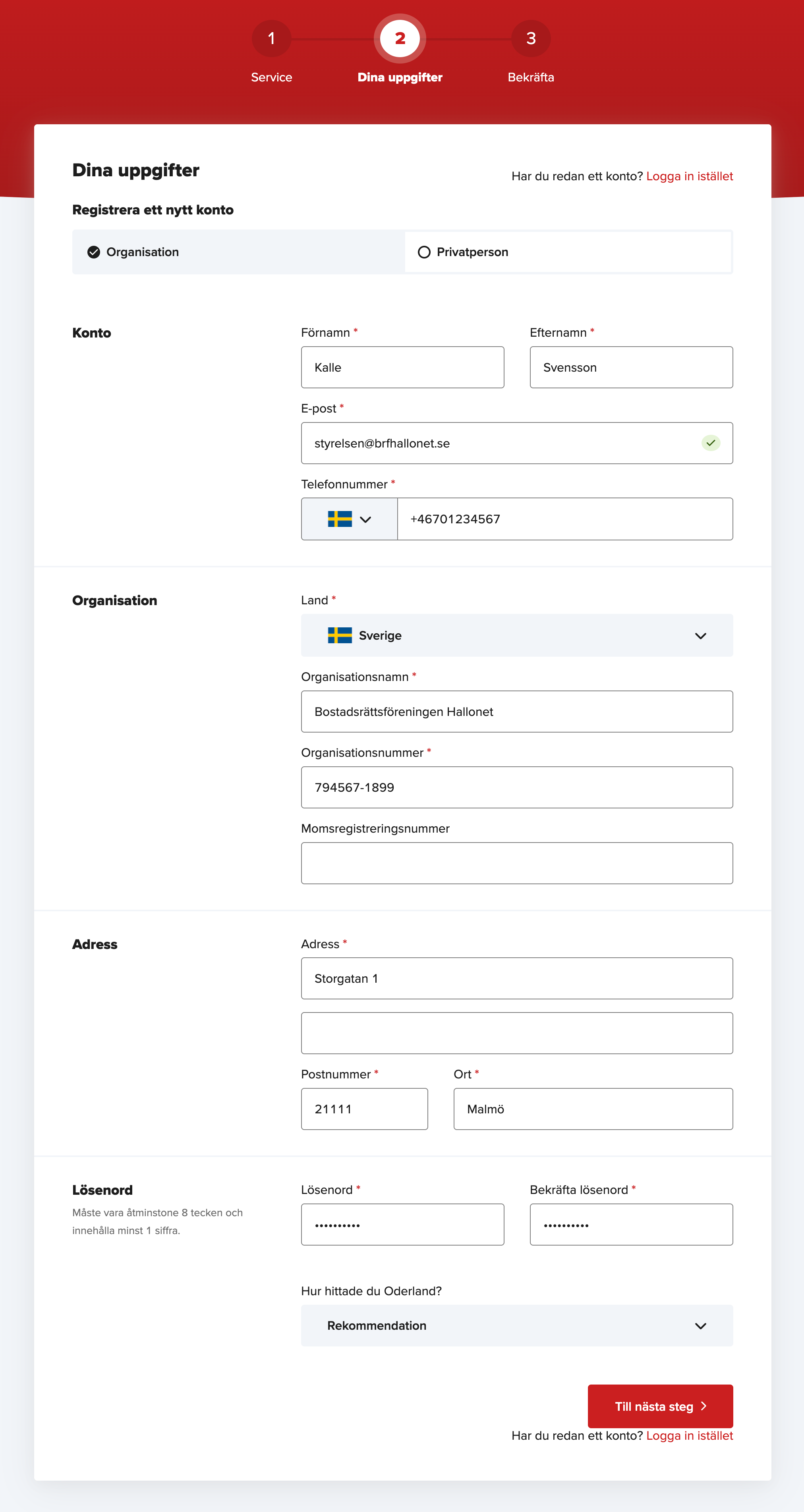Click the empty second address line field
The width and height of the screenshot is (804, 1512).
[516, 1033]
